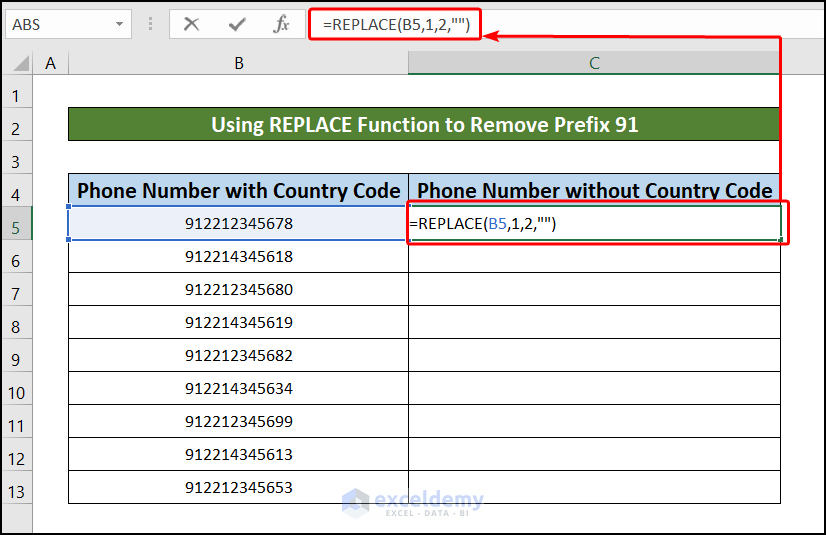
Task: Select cell with 912214345634
Action: coord(239,388)
